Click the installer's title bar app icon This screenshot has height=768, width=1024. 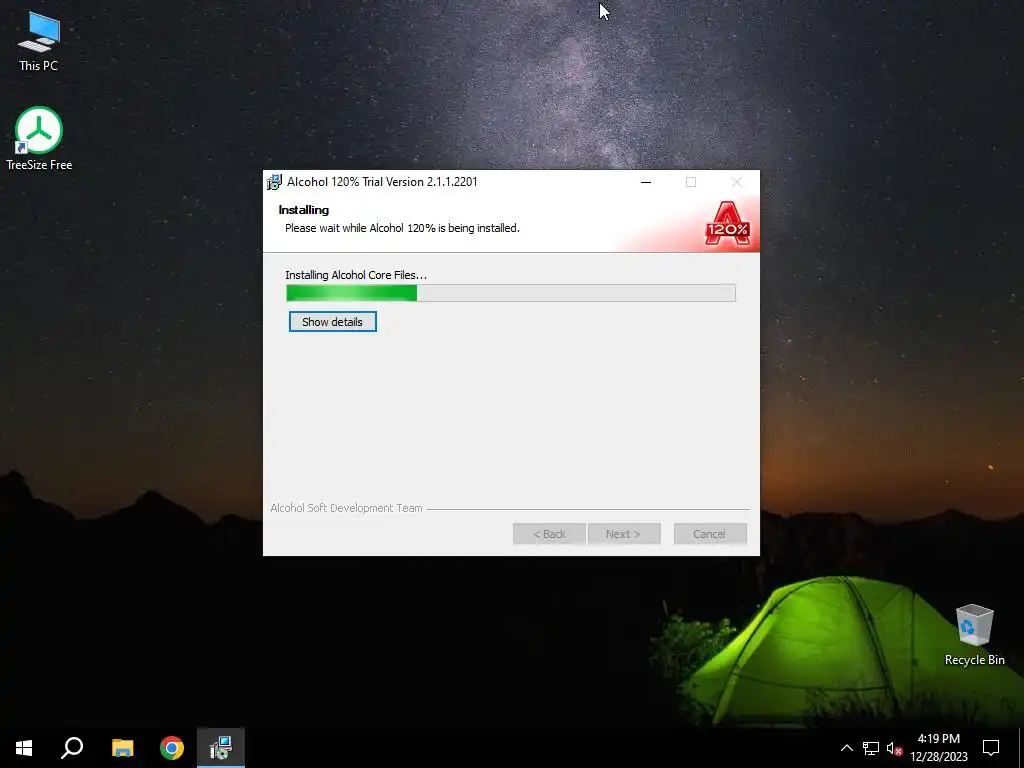click(274, 182)
